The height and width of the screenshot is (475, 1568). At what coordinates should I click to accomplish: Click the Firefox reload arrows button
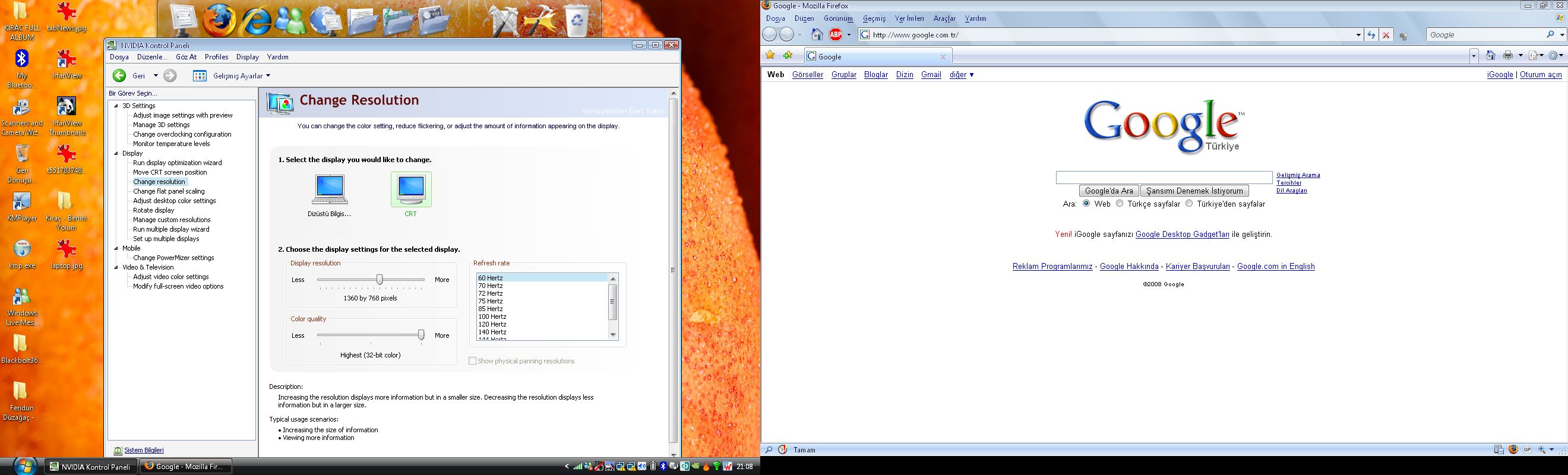[x=1371, y=34]
